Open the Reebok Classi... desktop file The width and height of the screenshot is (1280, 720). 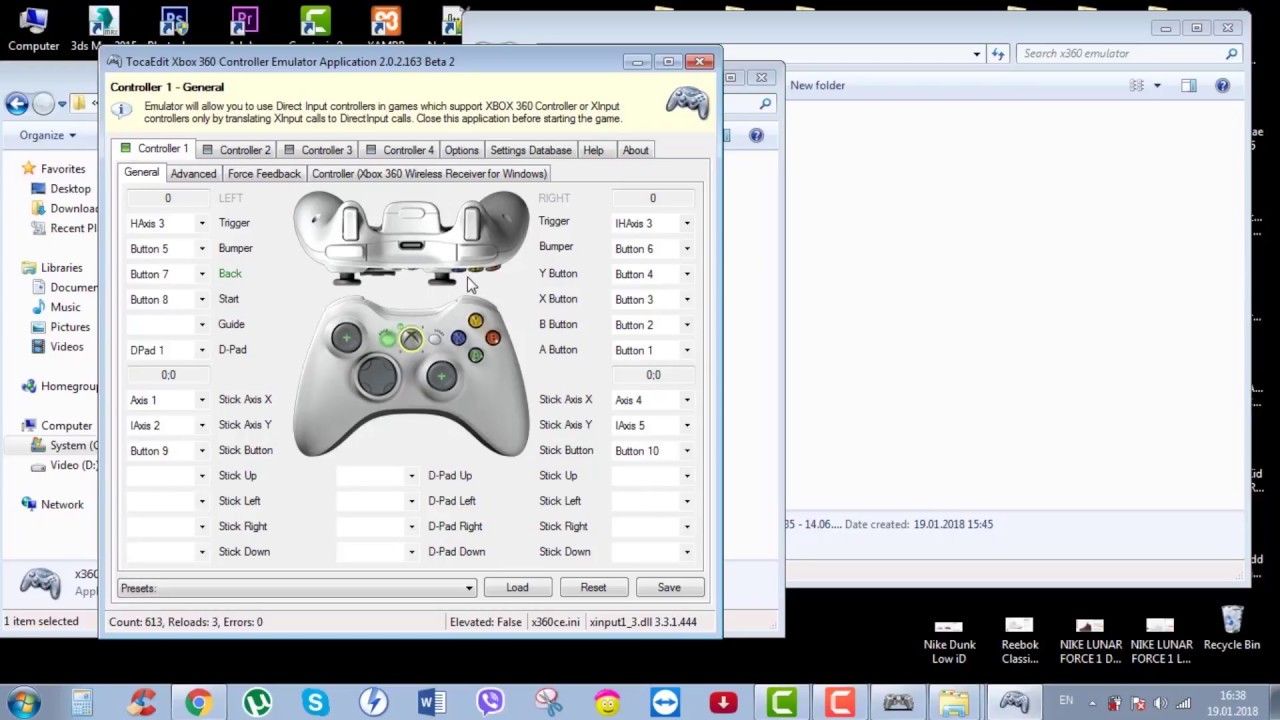(x=1019, y=642)
